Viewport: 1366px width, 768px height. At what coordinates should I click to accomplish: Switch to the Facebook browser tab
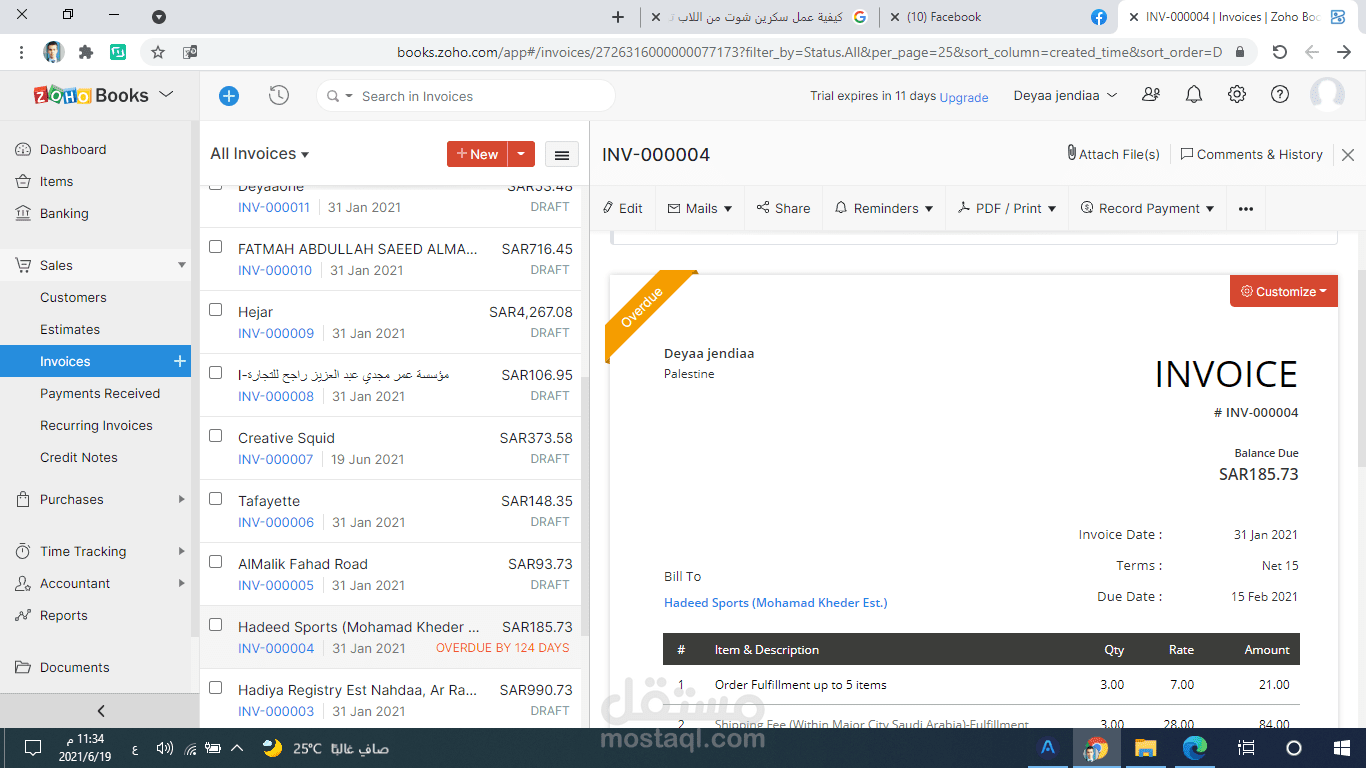[x=998, y=17]
